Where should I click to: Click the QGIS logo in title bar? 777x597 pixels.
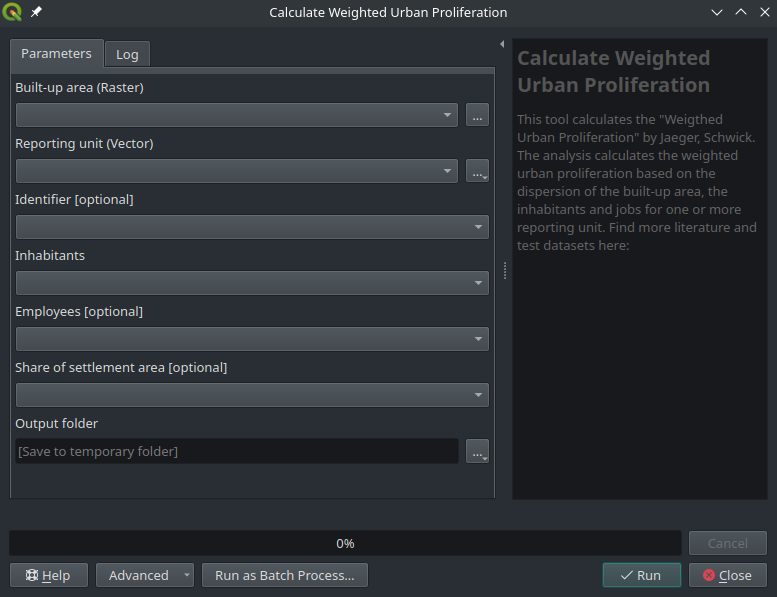coord(13,13)
